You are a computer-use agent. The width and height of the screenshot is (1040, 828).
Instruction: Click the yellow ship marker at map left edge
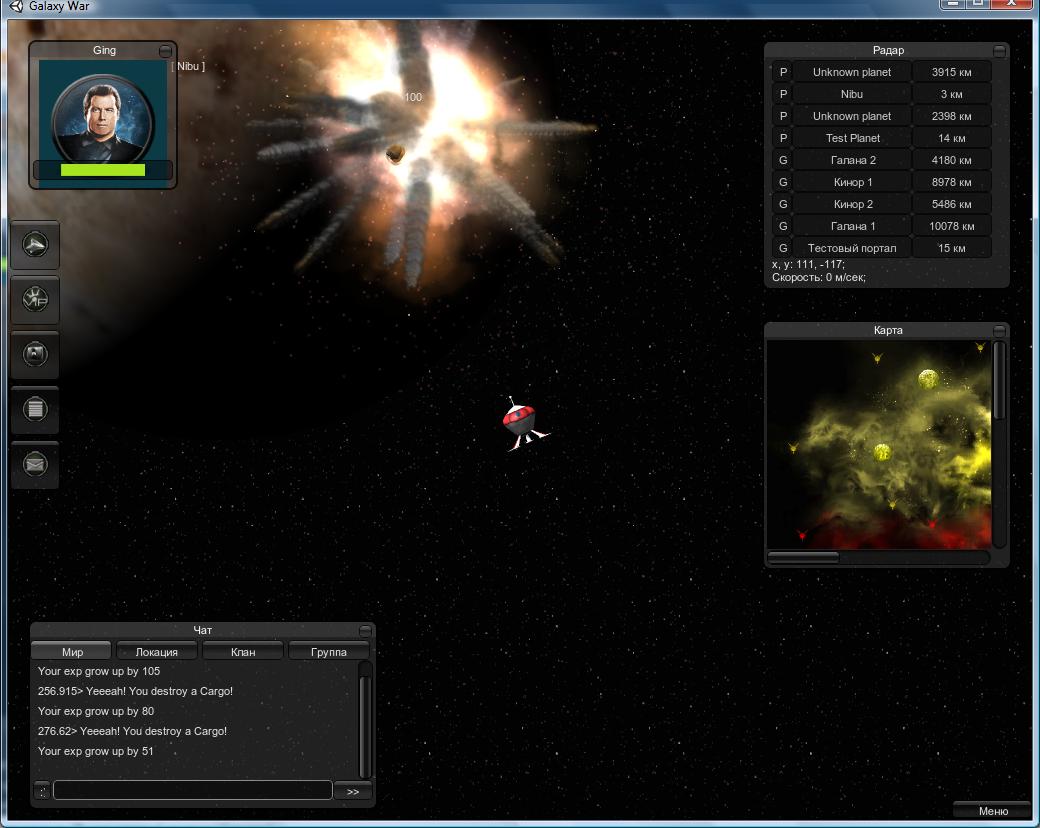[x=793, y=448]
